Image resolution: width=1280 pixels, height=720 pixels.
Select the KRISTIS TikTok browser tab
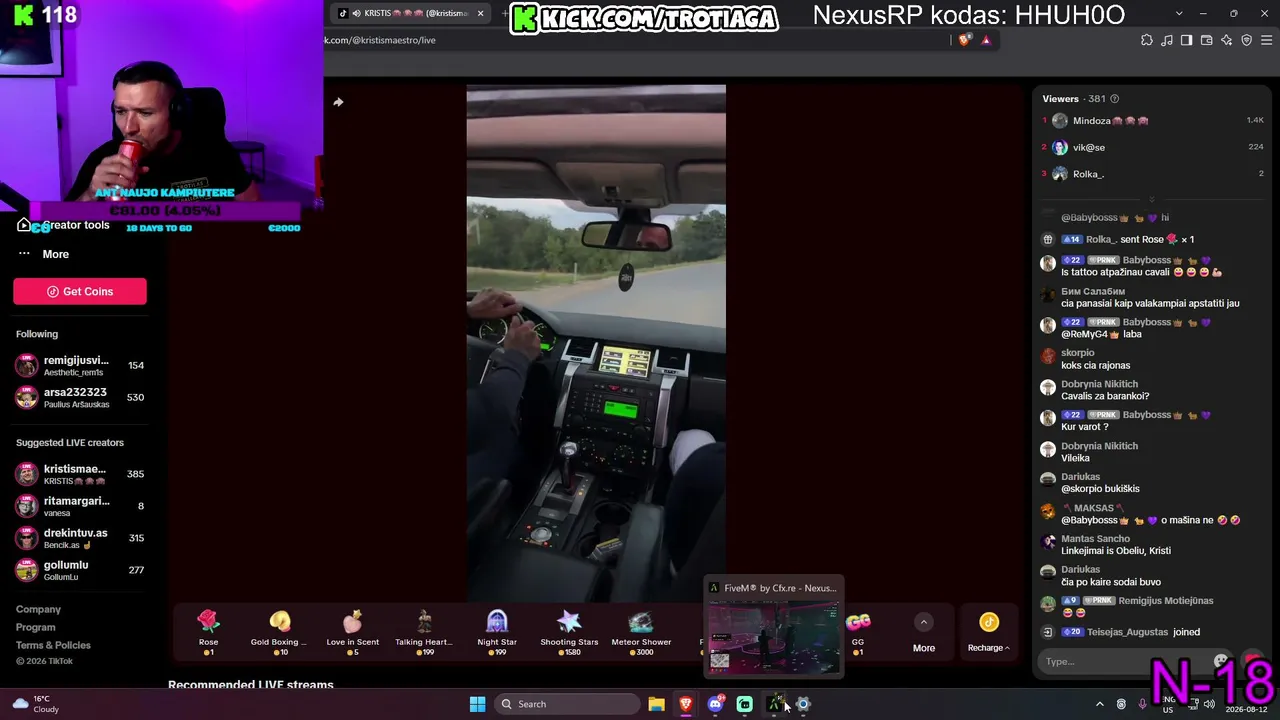(x=411, y=13)
